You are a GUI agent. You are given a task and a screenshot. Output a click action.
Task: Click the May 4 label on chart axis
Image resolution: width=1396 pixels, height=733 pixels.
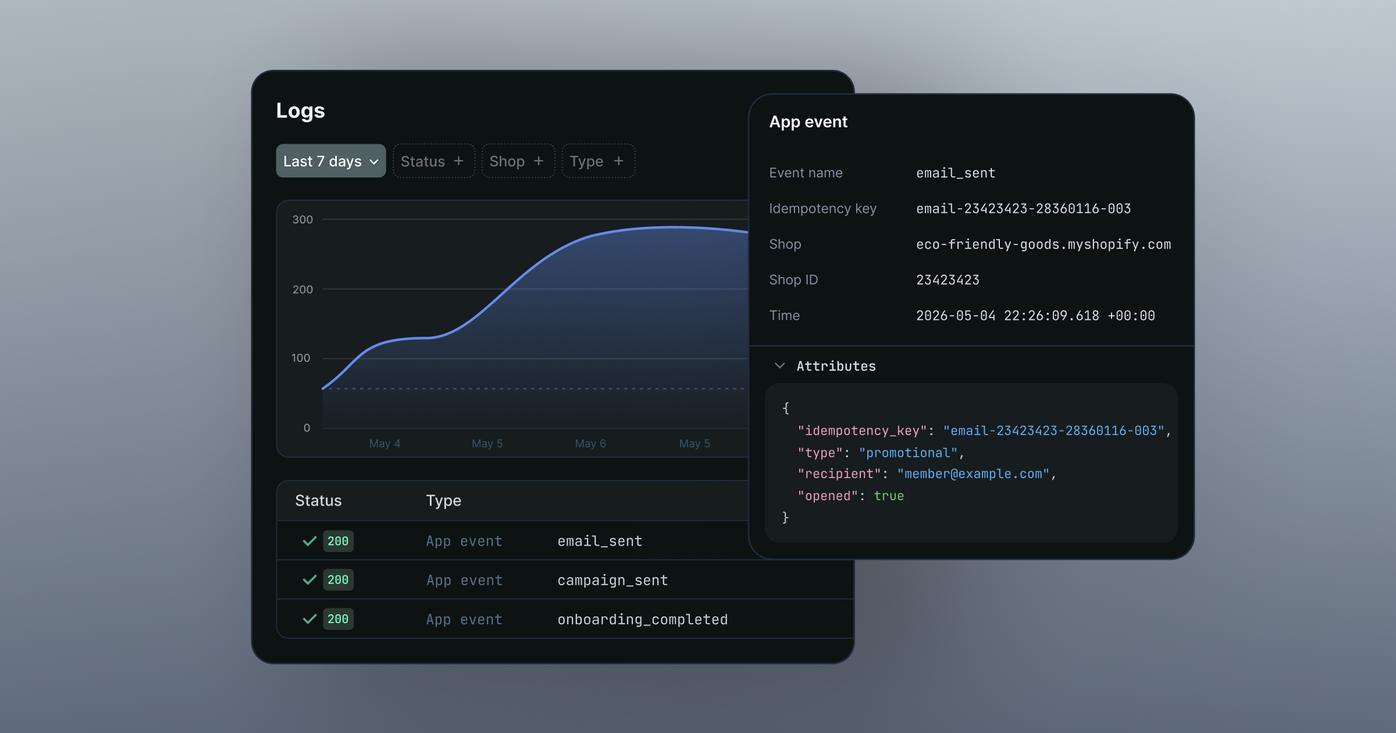tap(385, 443)
